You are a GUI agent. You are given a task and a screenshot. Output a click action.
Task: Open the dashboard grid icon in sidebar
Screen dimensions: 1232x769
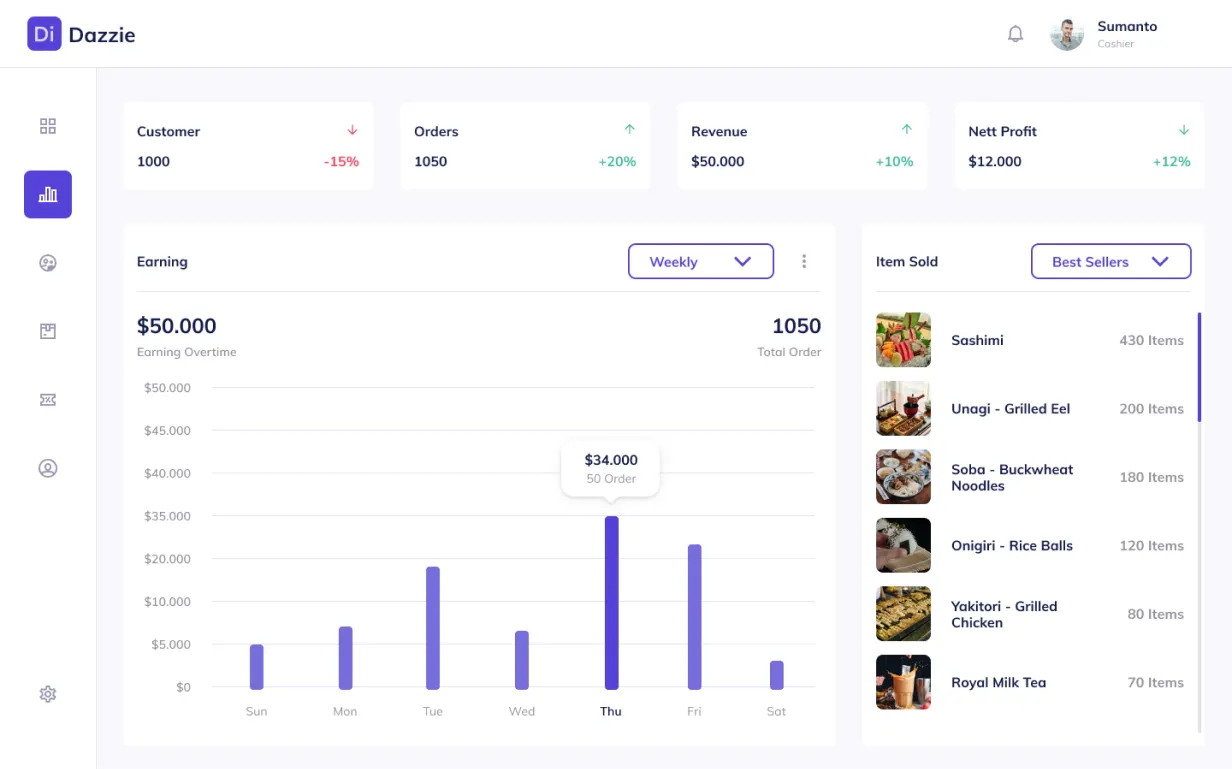click(48, 126)
